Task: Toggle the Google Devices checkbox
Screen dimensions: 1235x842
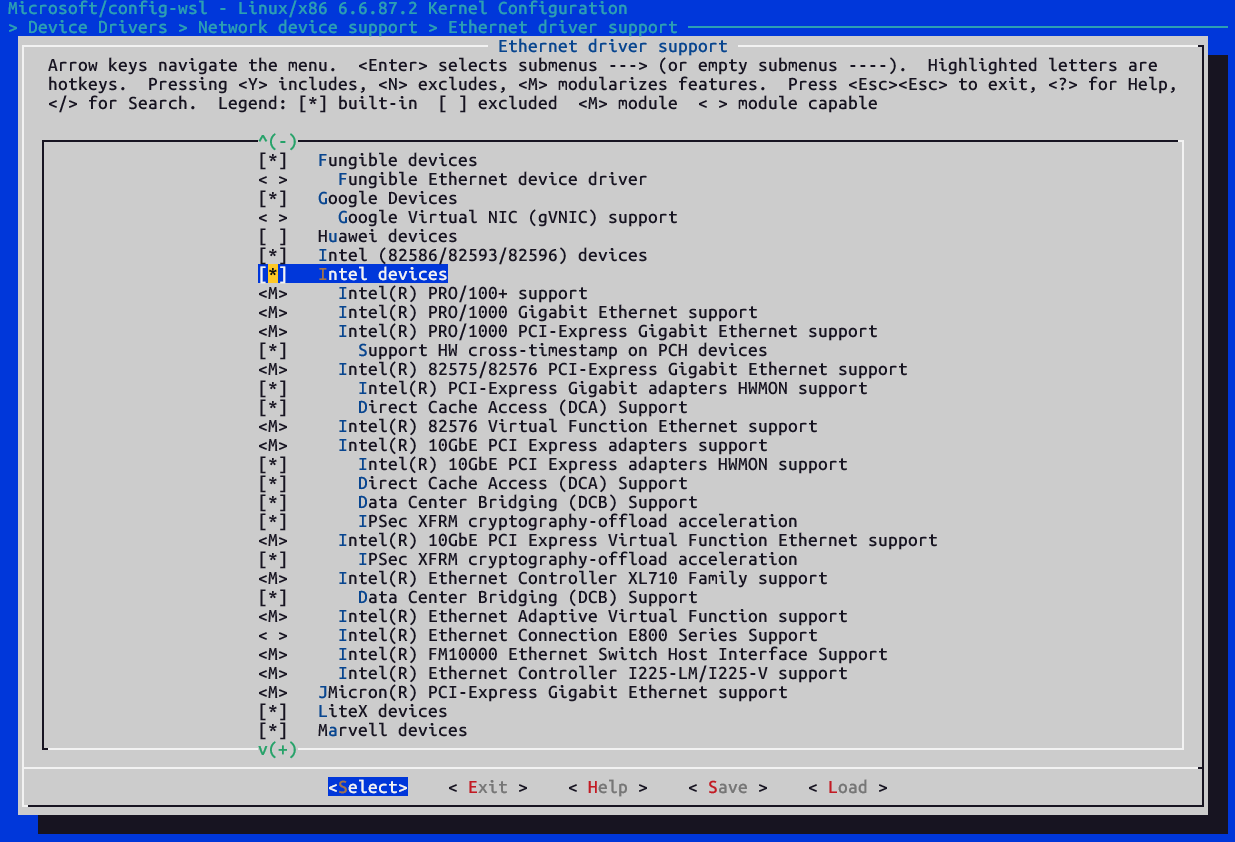Action: click(273, 198)
